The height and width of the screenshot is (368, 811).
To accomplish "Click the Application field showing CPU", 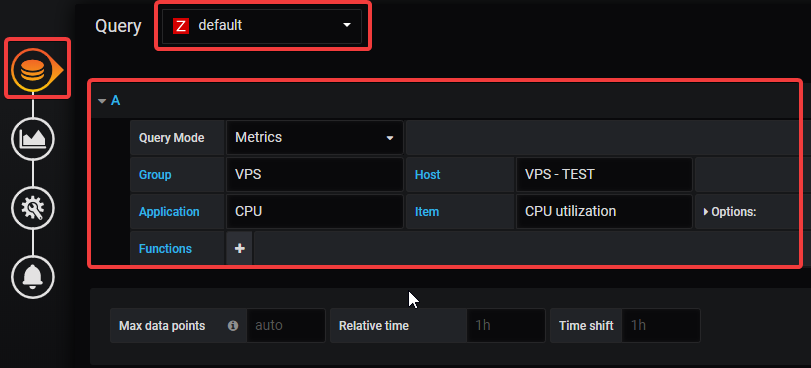I will click(314, 212).
